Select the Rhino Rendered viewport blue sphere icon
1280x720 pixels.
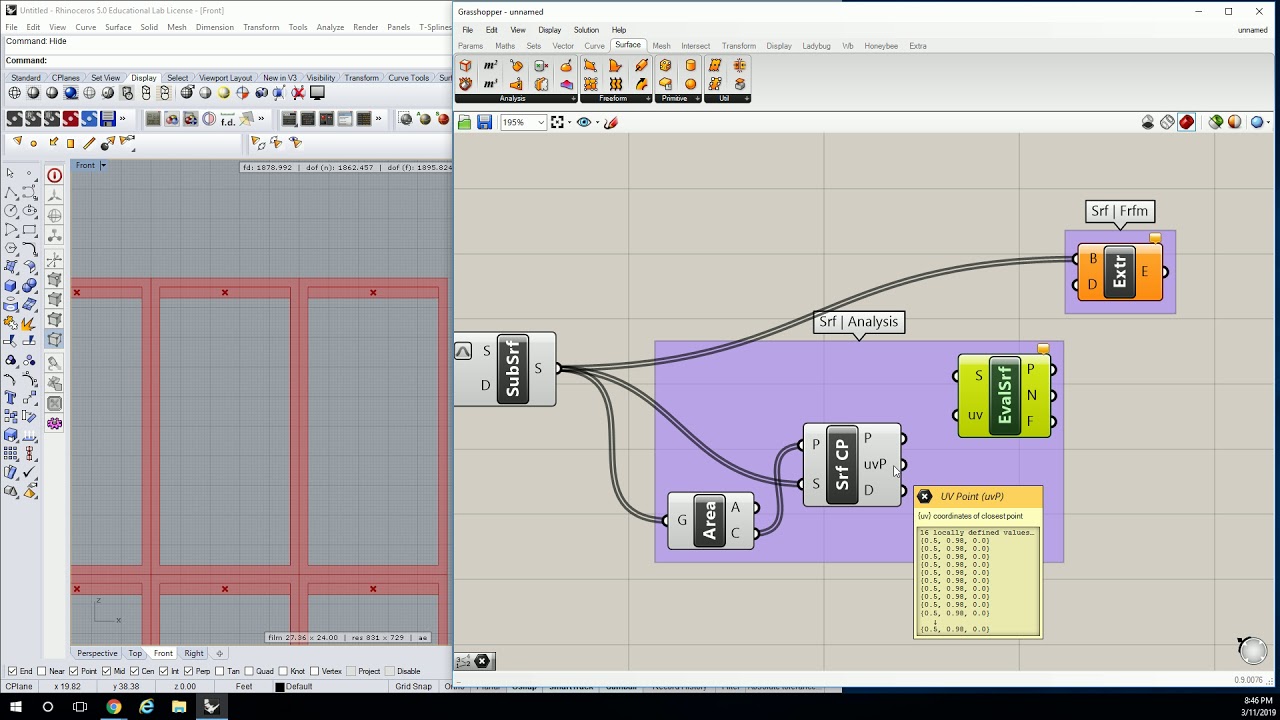(70, 93)
